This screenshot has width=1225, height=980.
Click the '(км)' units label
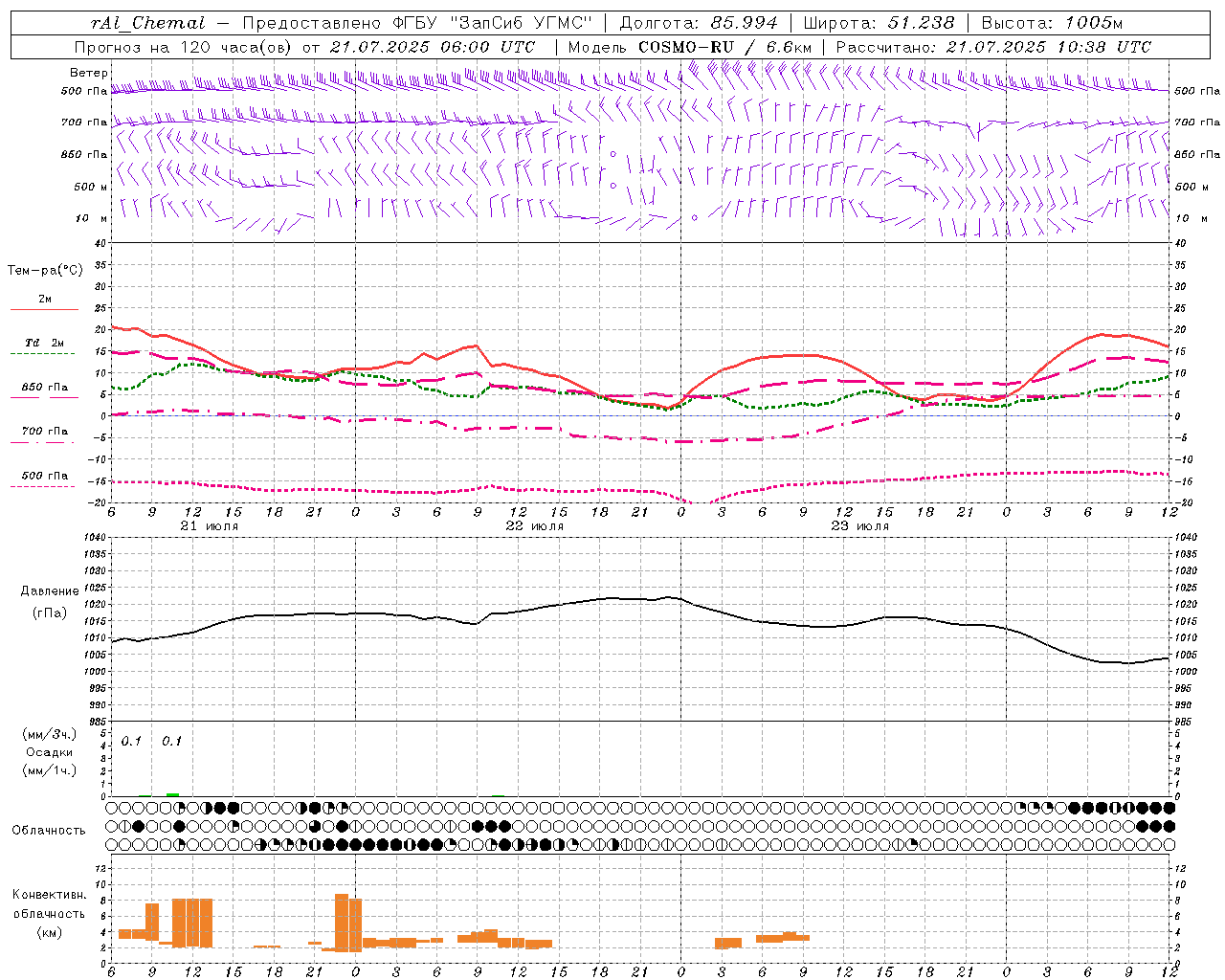tap(50, 932)
